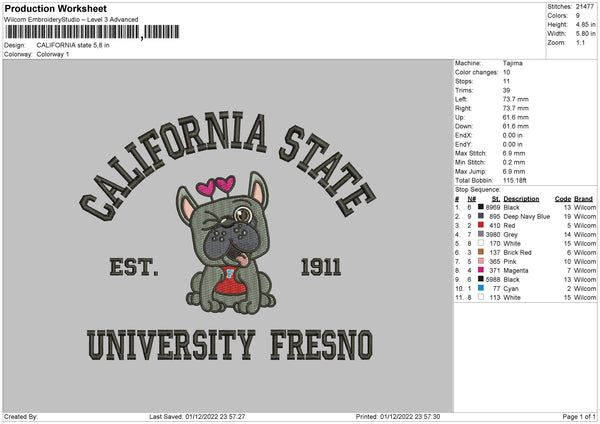This screenshot has height=424, width=600.
Task: Click the White swatch beside 113 stitches
Action: [481, 297]
